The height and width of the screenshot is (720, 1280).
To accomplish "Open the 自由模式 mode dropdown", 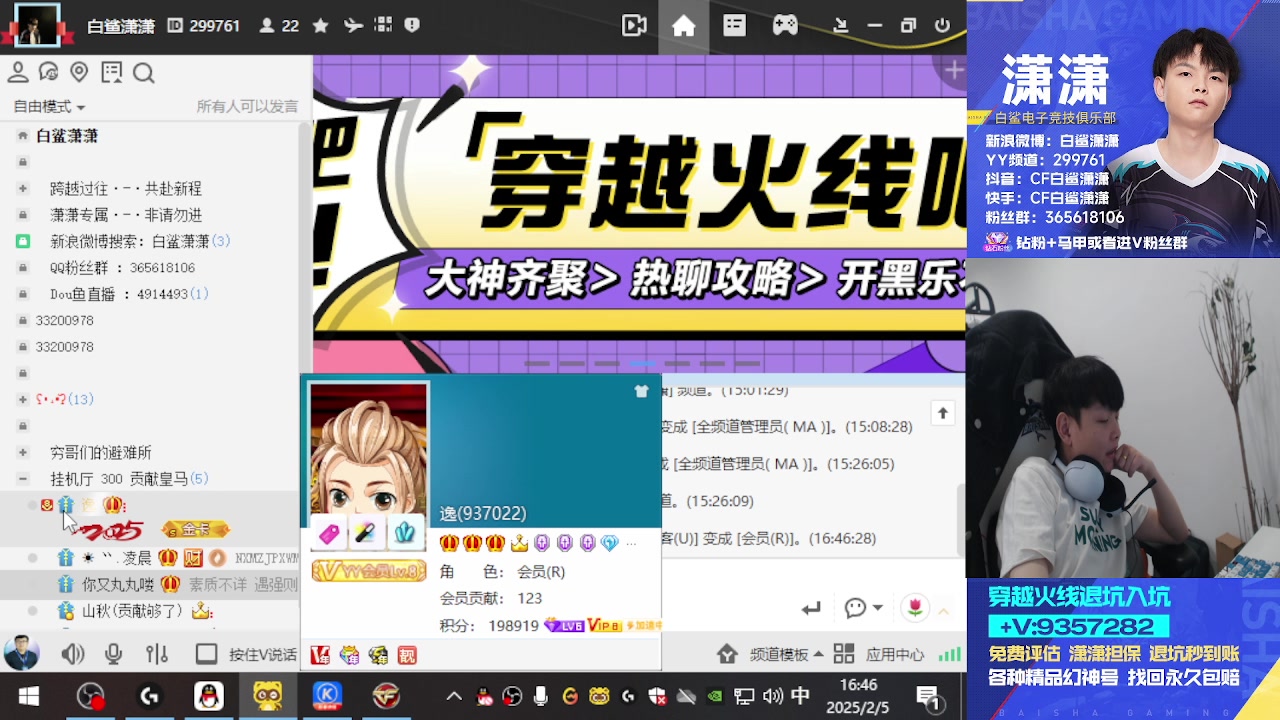I will point(49,107).
